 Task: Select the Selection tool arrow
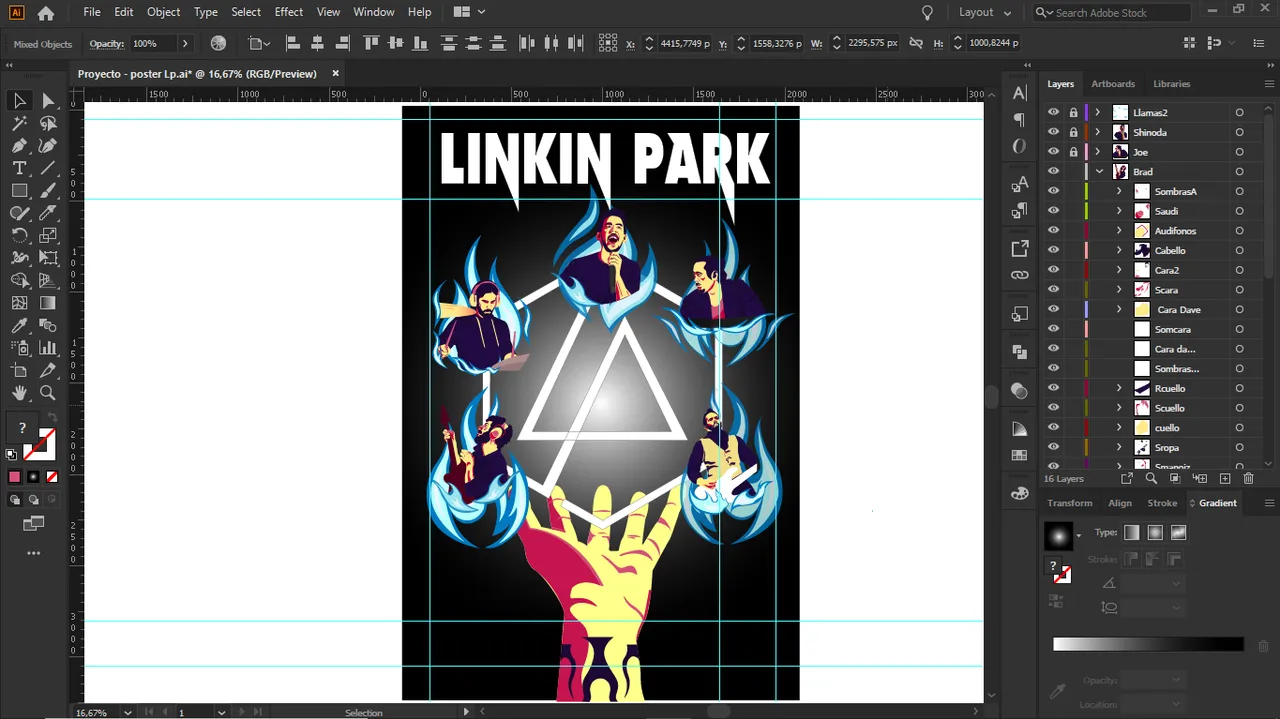[19, 101]
